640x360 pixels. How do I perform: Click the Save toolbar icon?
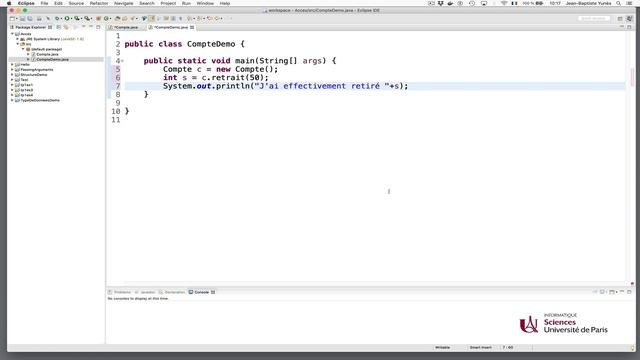pyautogui.click(x=22, y=18)
